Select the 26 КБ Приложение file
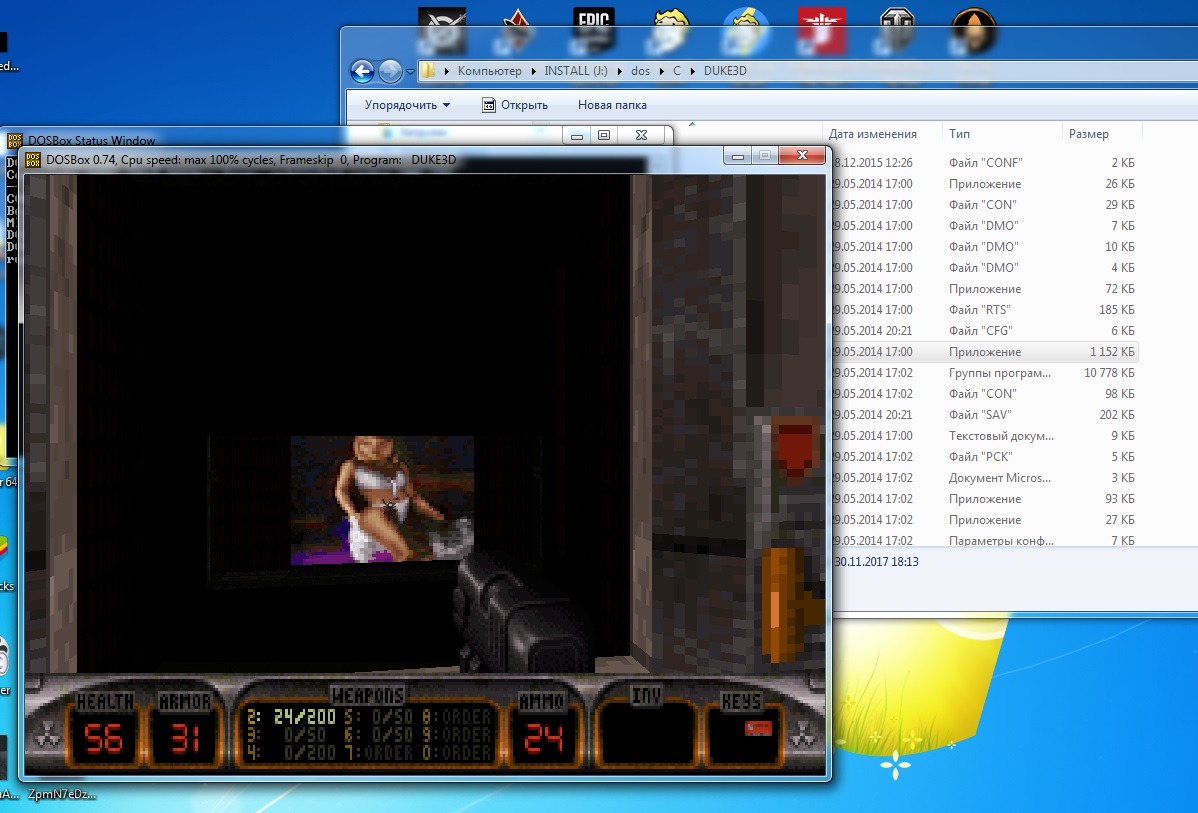 pyautogui.click(x=984, y=184)
